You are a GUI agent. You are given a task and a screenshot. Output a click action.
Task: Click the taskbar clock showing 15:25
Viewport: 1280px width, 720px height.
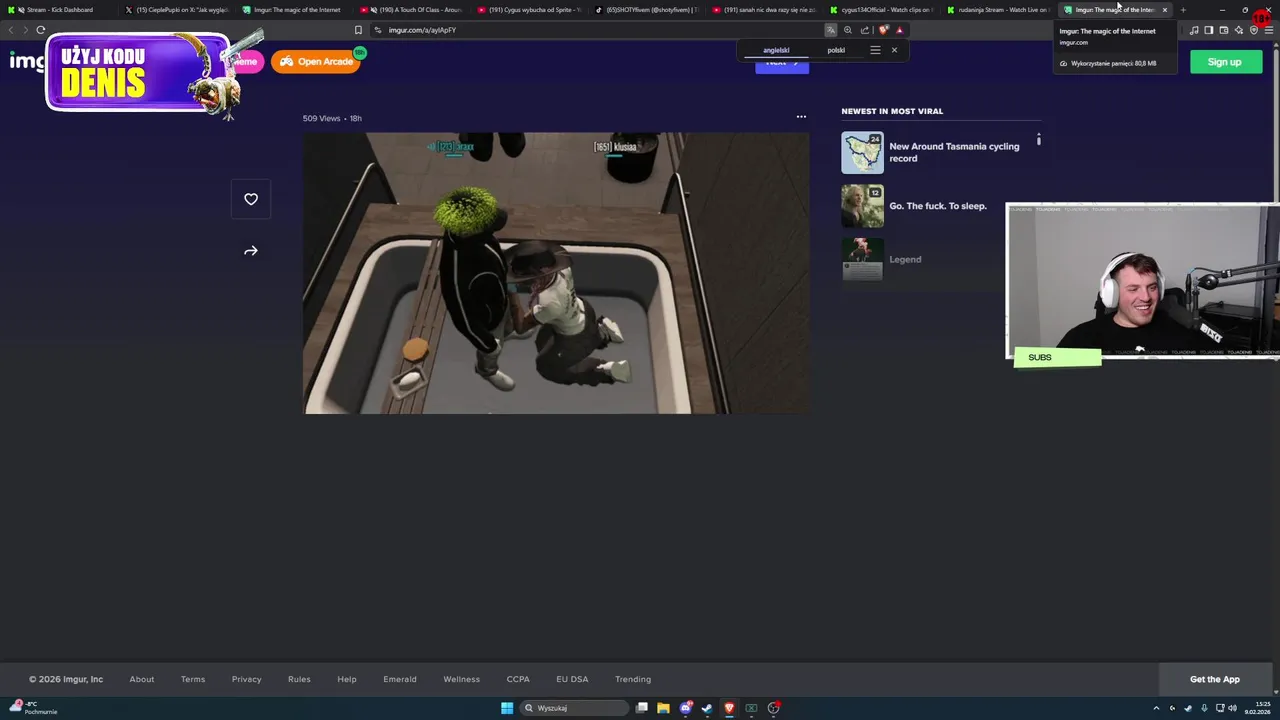coord(1257,708)
